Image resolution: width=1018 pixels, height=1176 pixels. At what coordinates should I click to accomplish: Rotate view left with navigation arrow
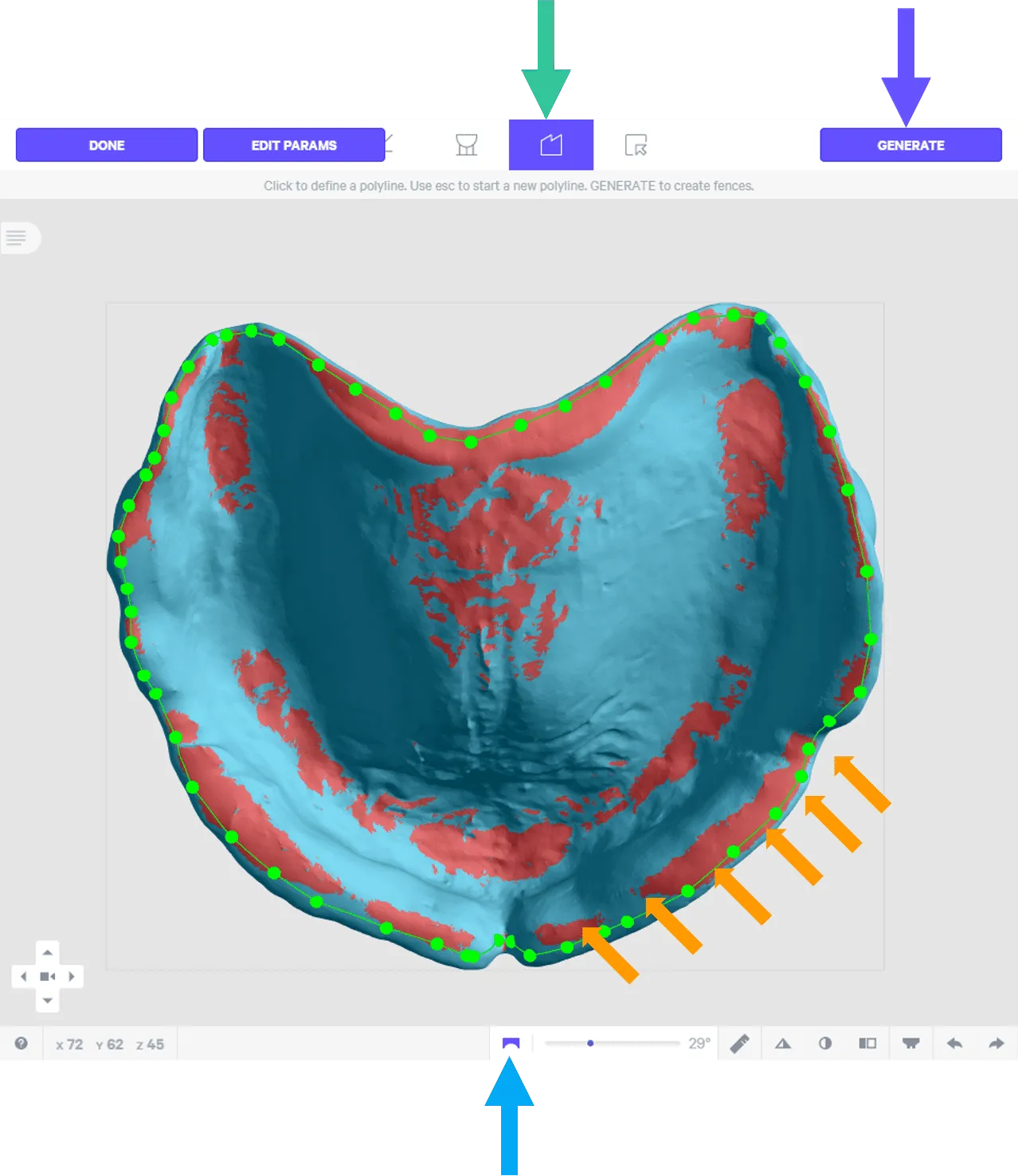coord(23,976)
